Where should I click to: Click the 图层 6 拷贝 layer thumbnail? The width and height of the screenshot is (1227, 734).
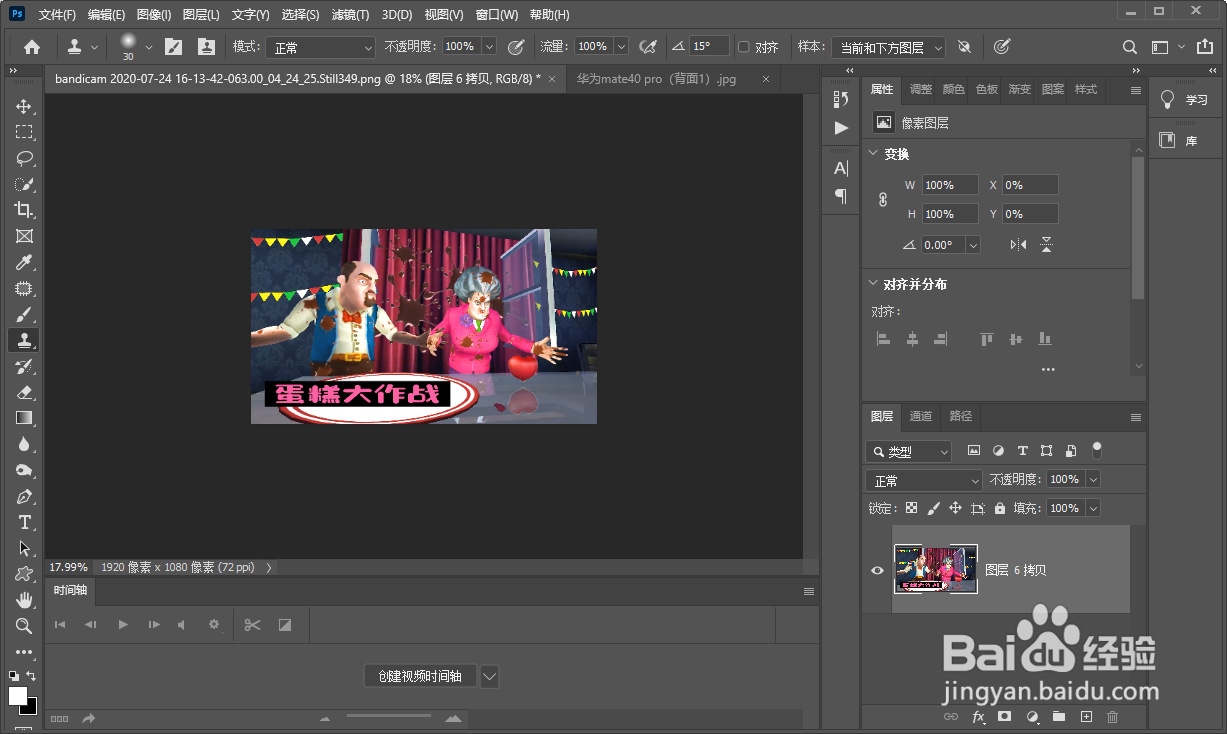tap(935, 569)
